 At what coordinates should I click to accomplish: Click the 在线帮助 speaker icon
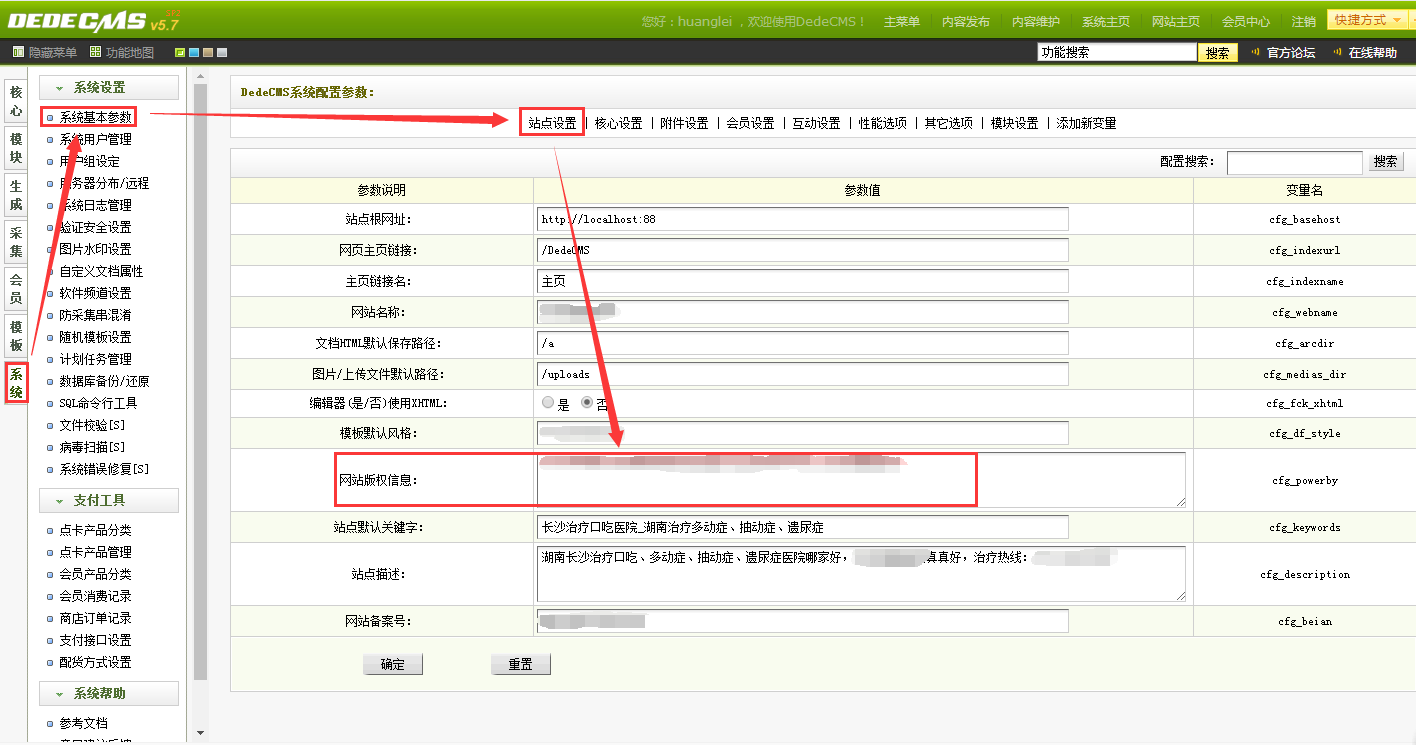pos(1338,52)
